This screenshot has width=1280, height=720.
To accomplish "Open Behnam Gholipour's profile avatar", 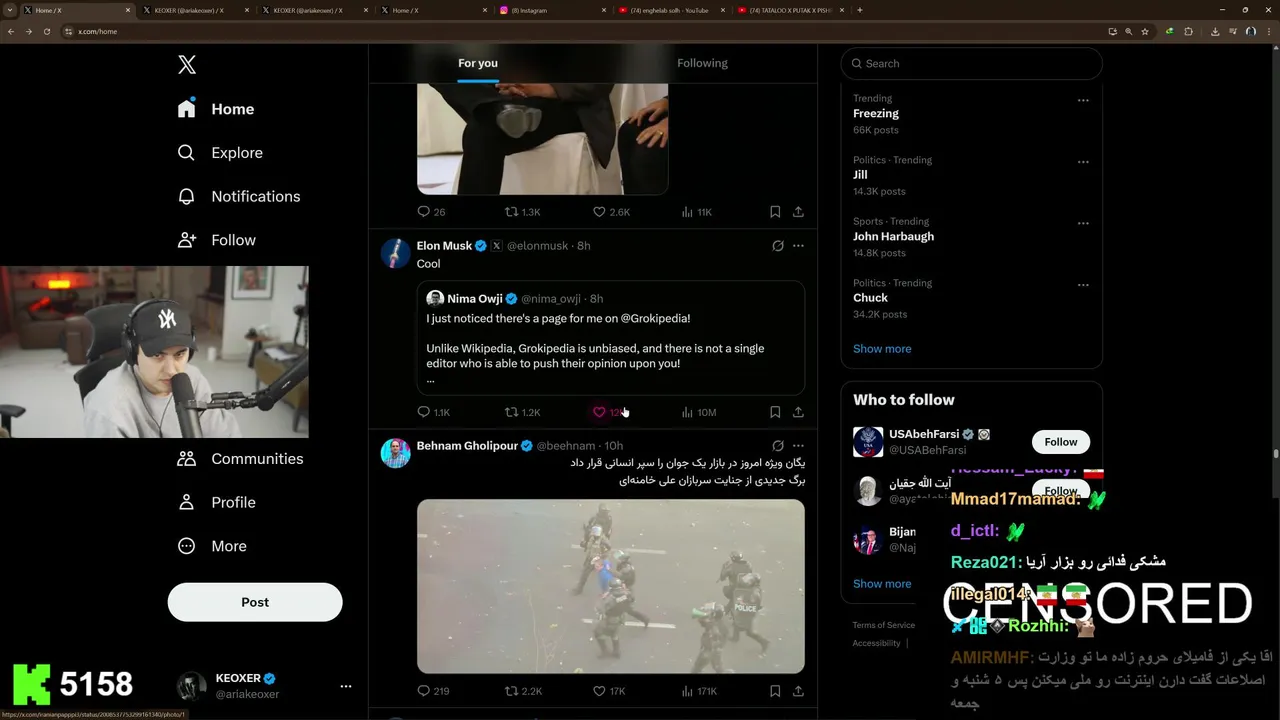I will pos(396,453).
